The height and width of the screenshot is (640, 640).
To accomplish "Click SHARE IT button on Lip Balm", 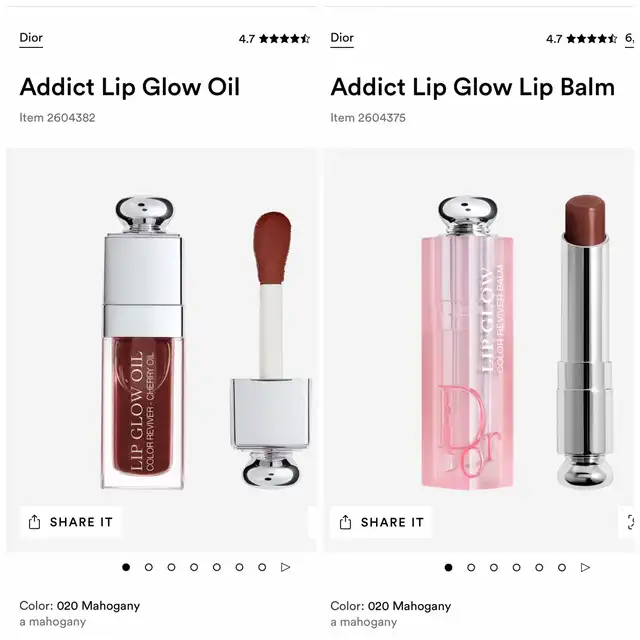I will tap(381, 522).
